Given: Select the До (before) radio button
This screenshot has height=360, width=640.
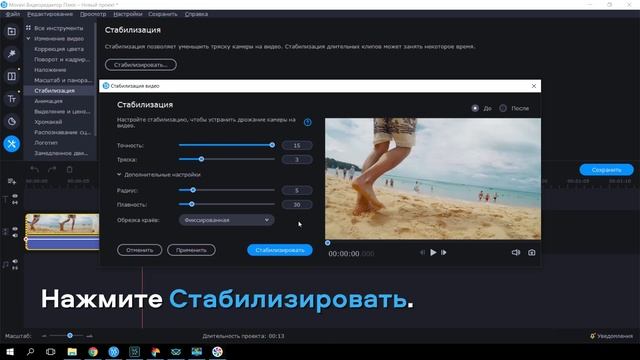Looking at the screenshot, I should (475, 108).
